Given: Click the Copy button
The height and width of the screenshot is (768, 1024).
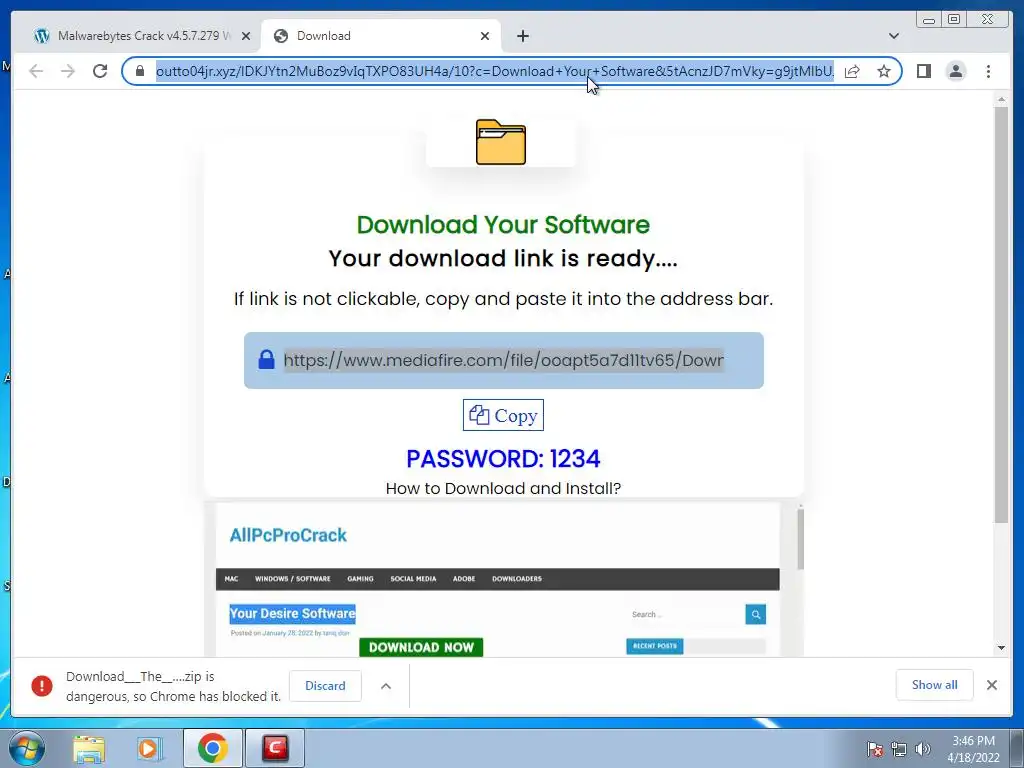Looking at the screenshot, I should tap(503, 415).
